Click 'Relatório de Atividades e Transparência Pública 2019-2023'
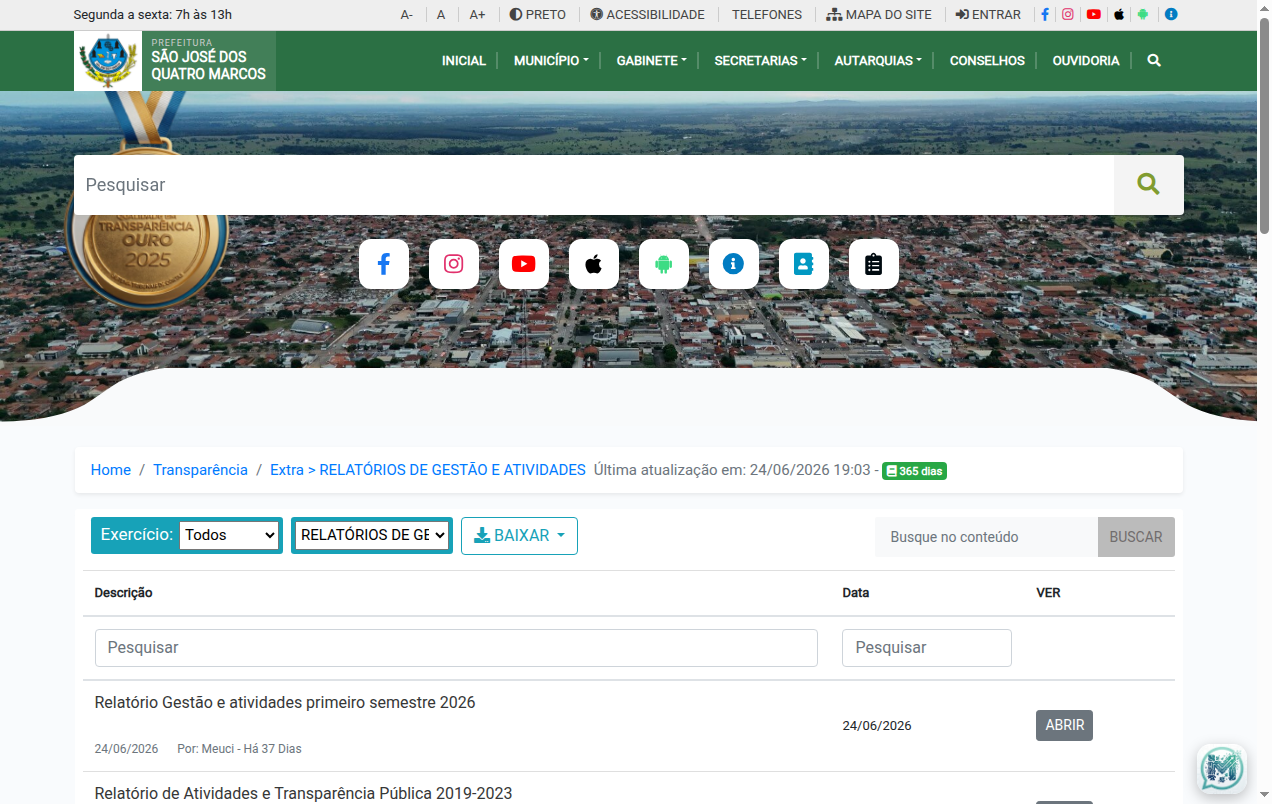Screen dimensions: 1272x804 tap(303, 793)
